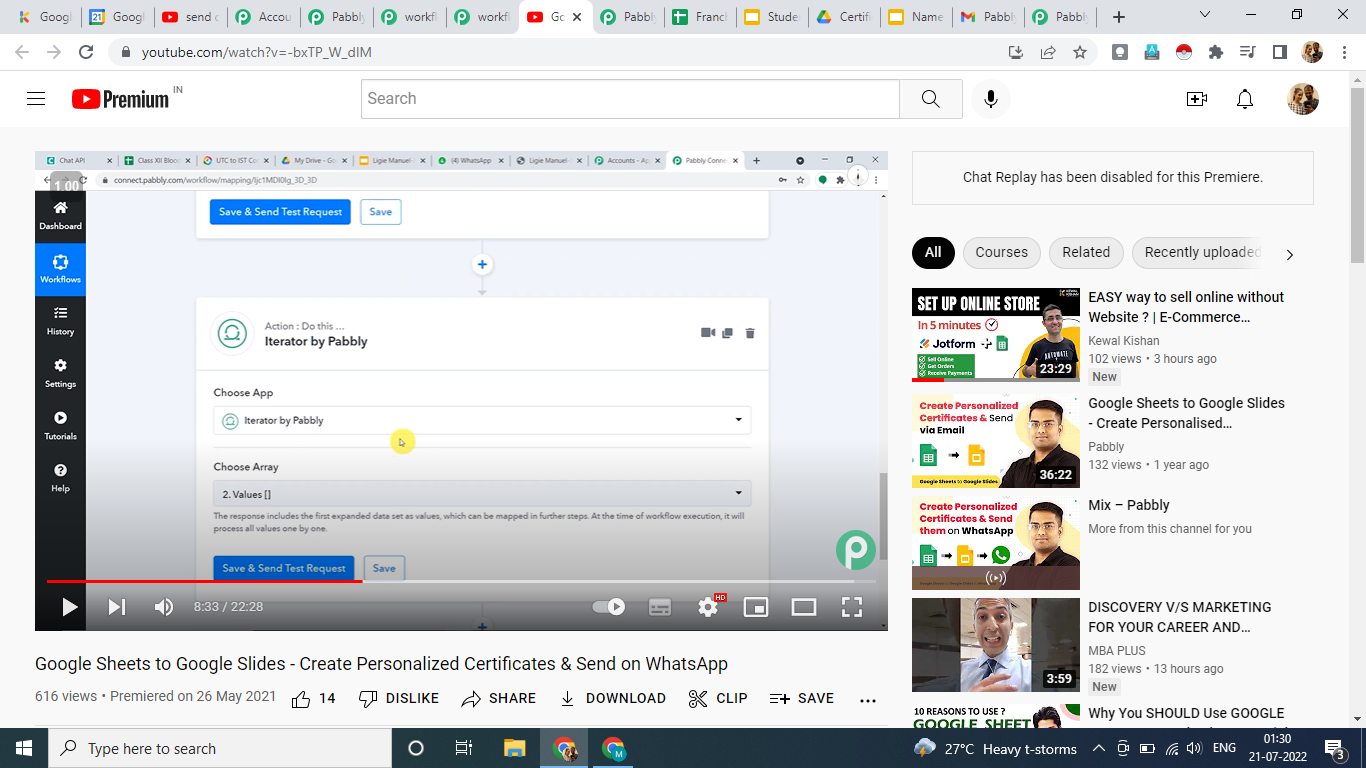Viewport: 1366px width, 768px height.
Task: Open the taskbar volume control
Action: point(1194,748)
